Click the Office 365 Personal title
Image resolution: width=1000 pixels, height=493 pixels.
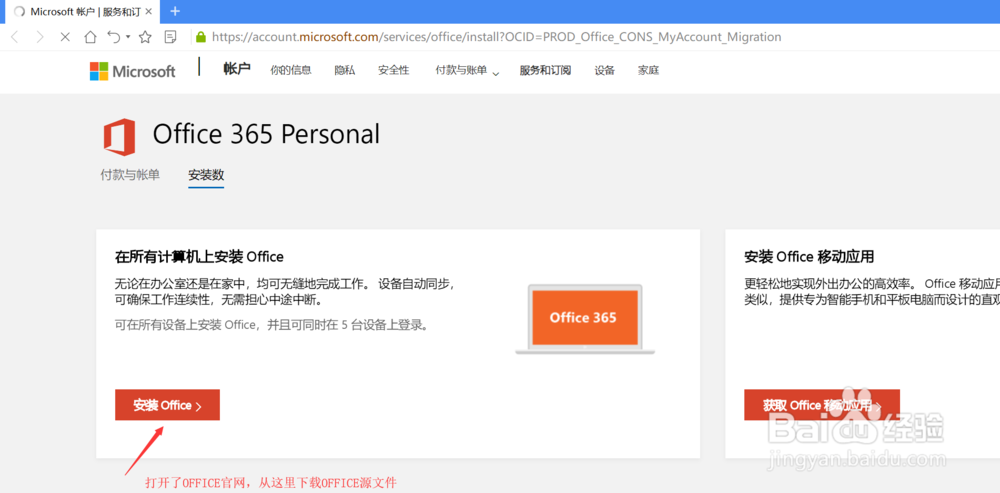266,134
